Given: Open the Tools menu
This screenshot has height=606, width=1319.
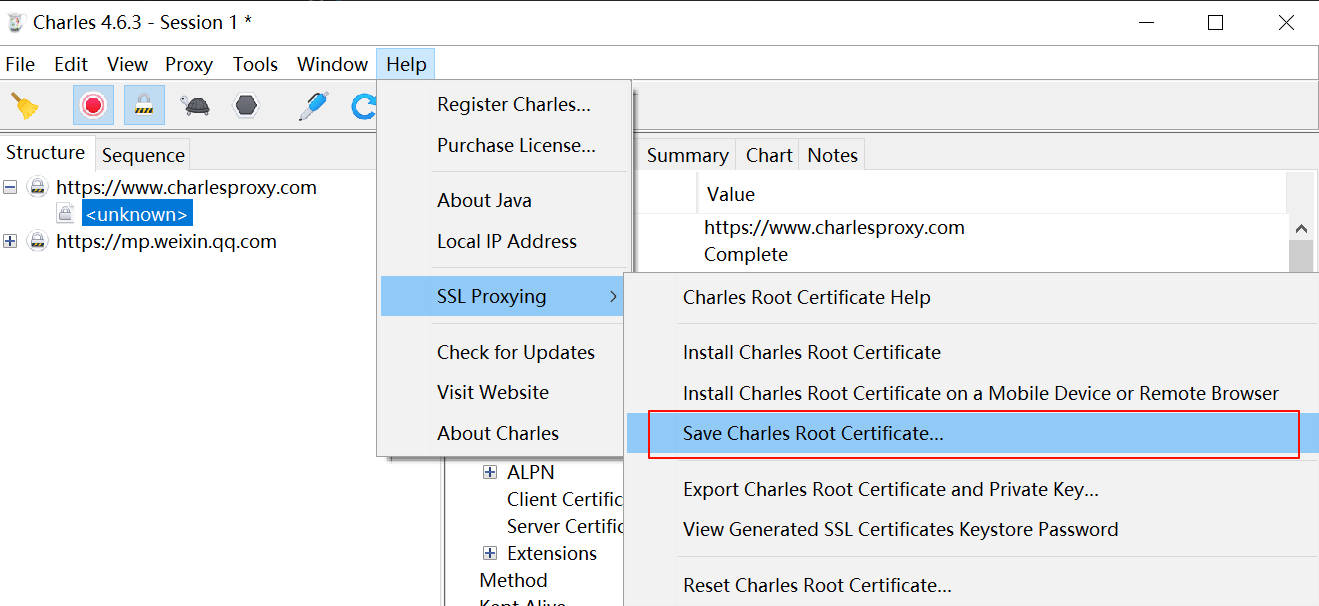Looking at the screenshot, I should pos(256,64).
